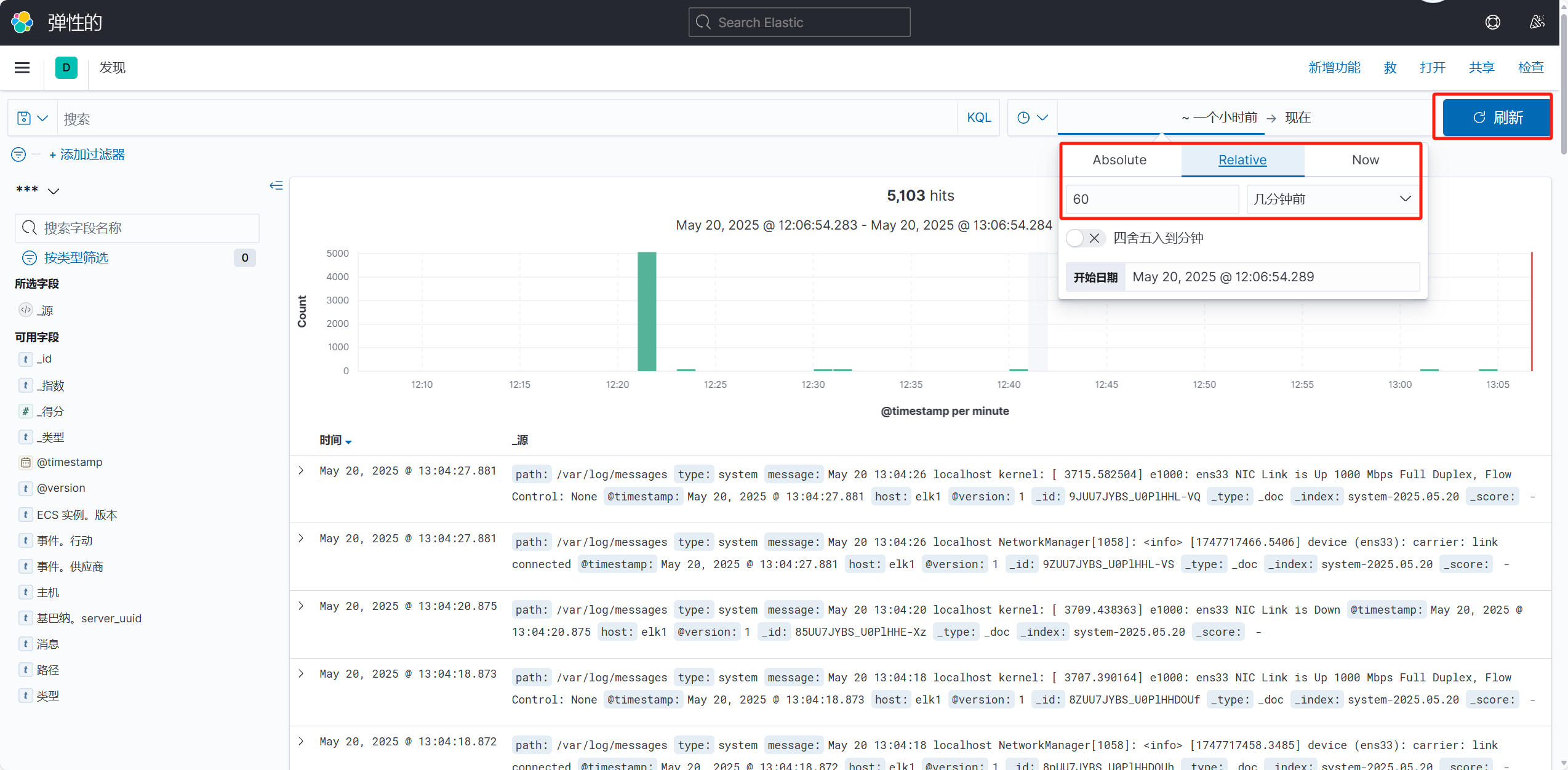Click the filter options circle icon
The width and height of the screenshot is (1568, 770).
pos(18,154)
